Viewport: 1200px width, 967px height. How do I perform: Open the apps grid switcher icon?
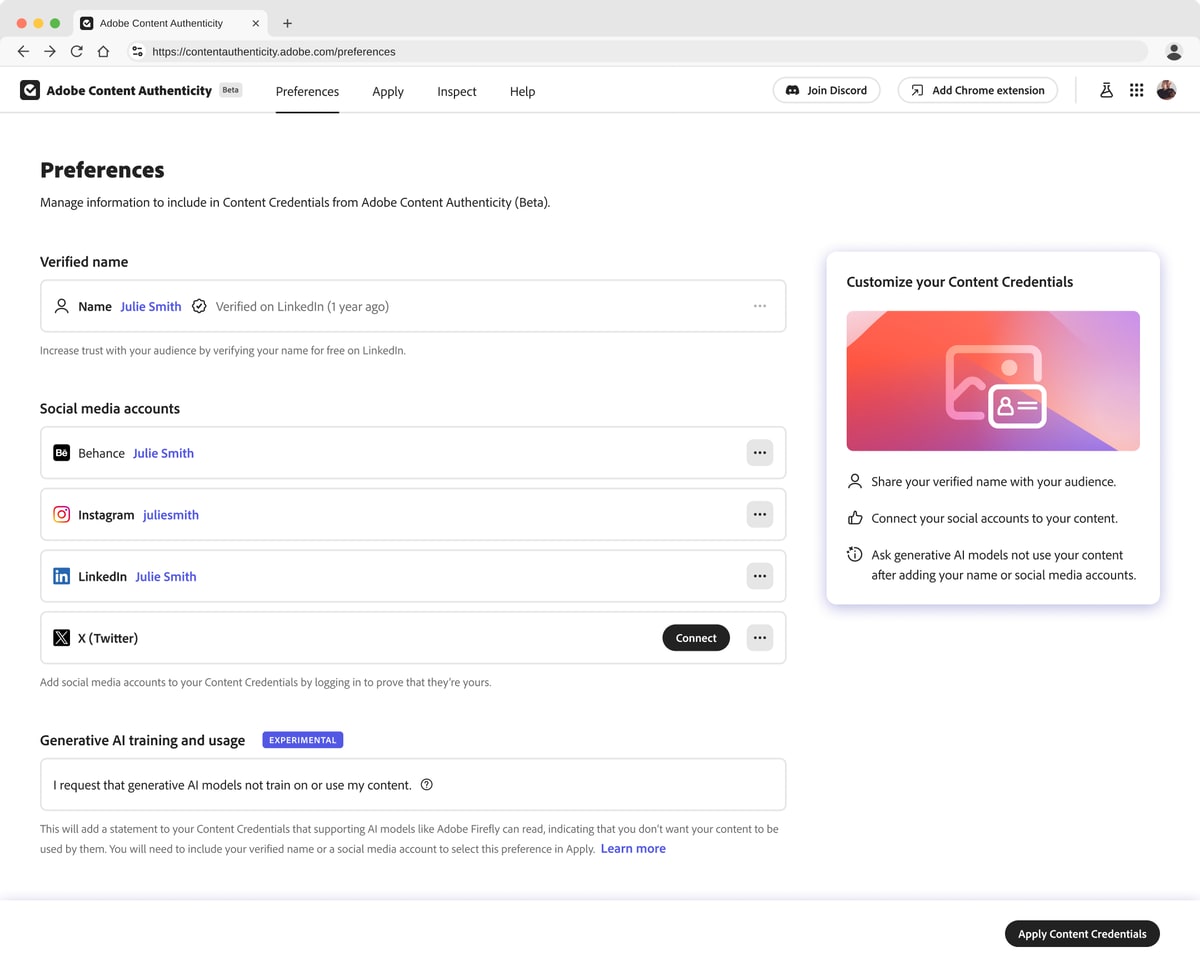tap(1136, 90)
